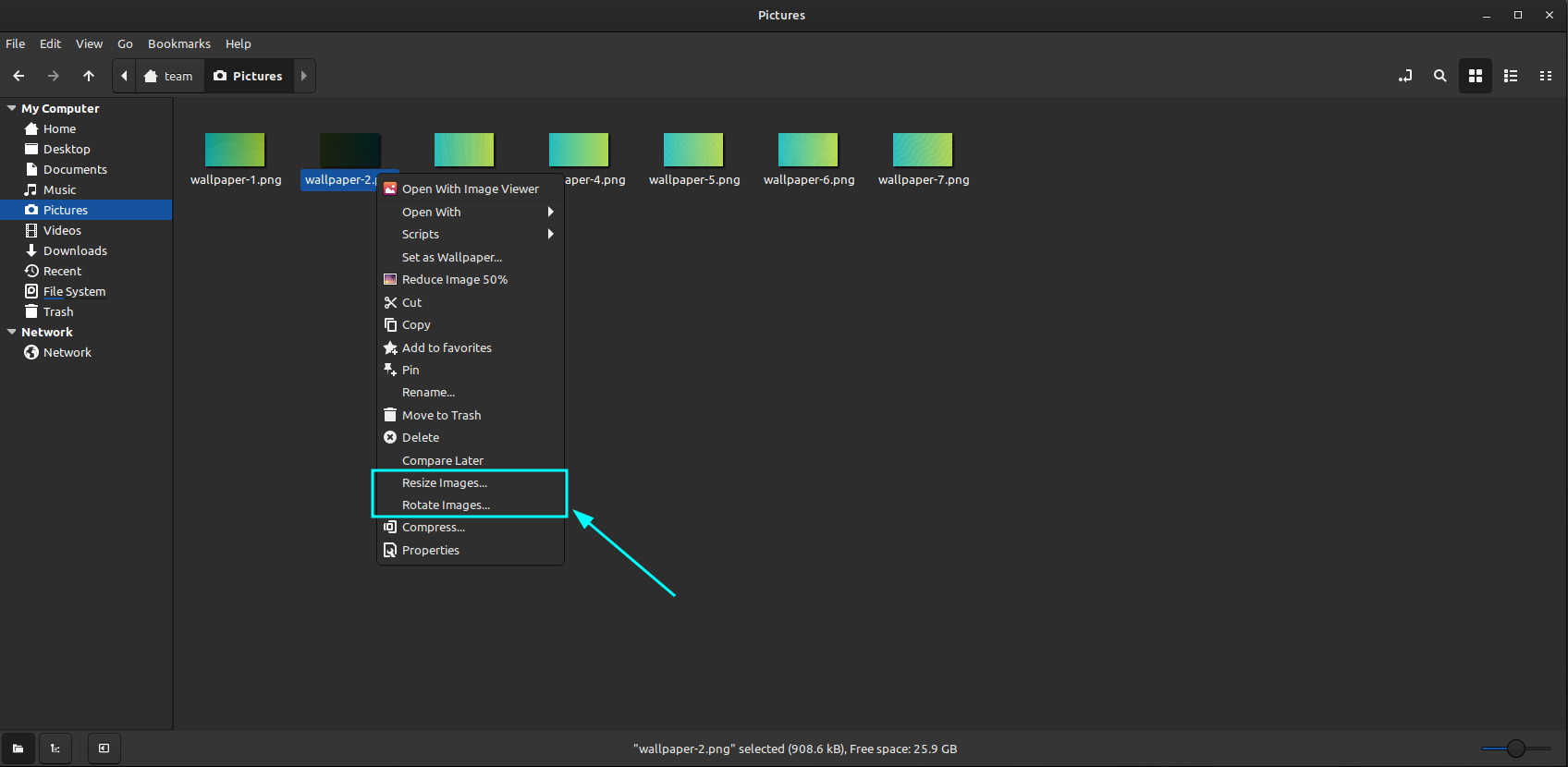Screen dimensions: 1568x767
Task: Expand the Open With submenu
Action: tap(471, 212)
